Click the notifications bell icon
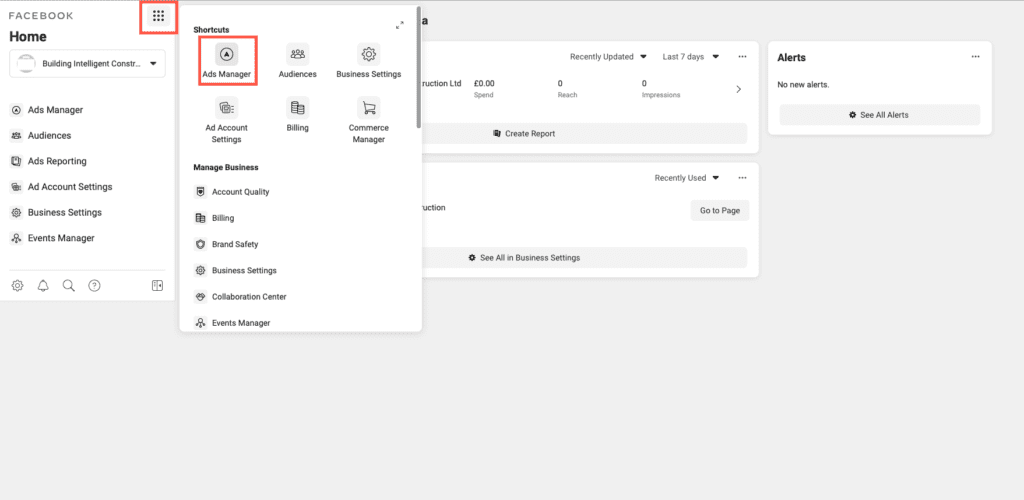 pos(43,286)
